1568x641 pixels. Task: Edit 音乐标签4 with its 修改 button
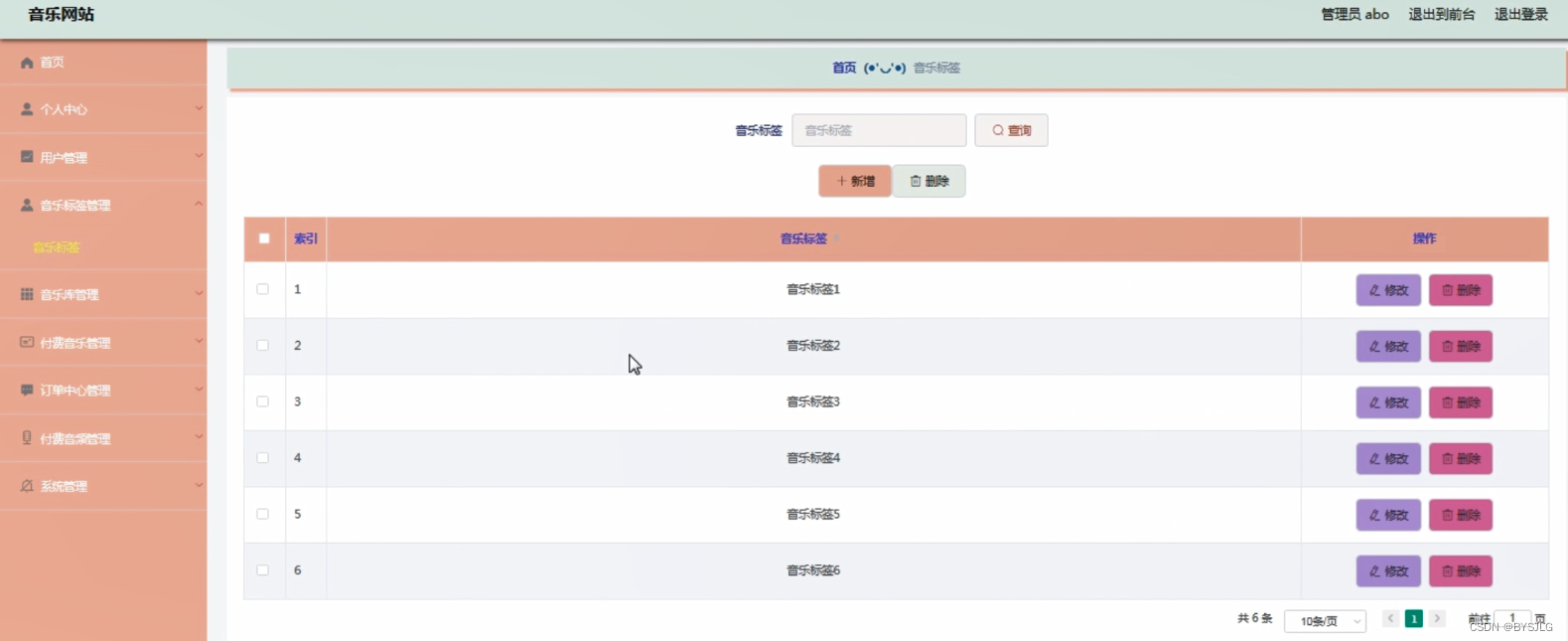pos(1388,458)
